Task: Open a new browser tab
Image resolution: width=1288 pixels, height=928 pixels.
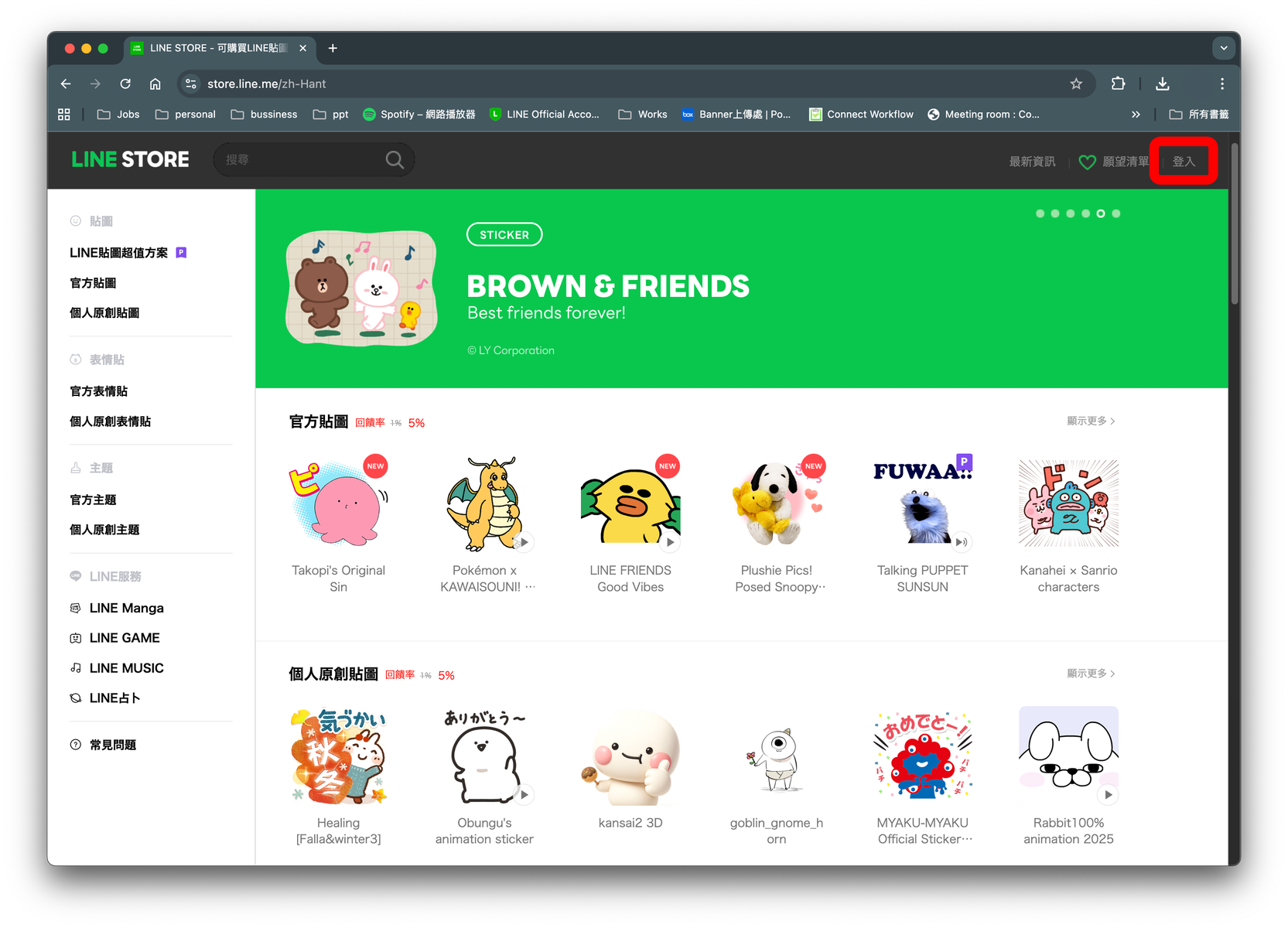Action: (x=333, y=48)
